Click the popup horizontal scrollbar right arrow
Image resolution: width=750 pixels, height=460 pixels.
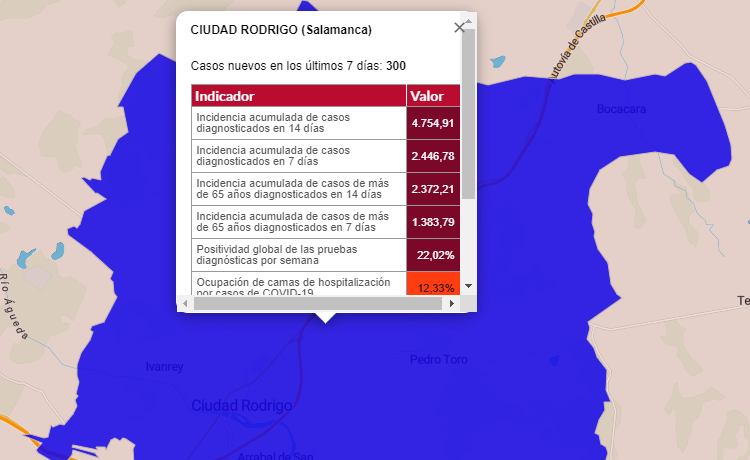tap(452, 303)
